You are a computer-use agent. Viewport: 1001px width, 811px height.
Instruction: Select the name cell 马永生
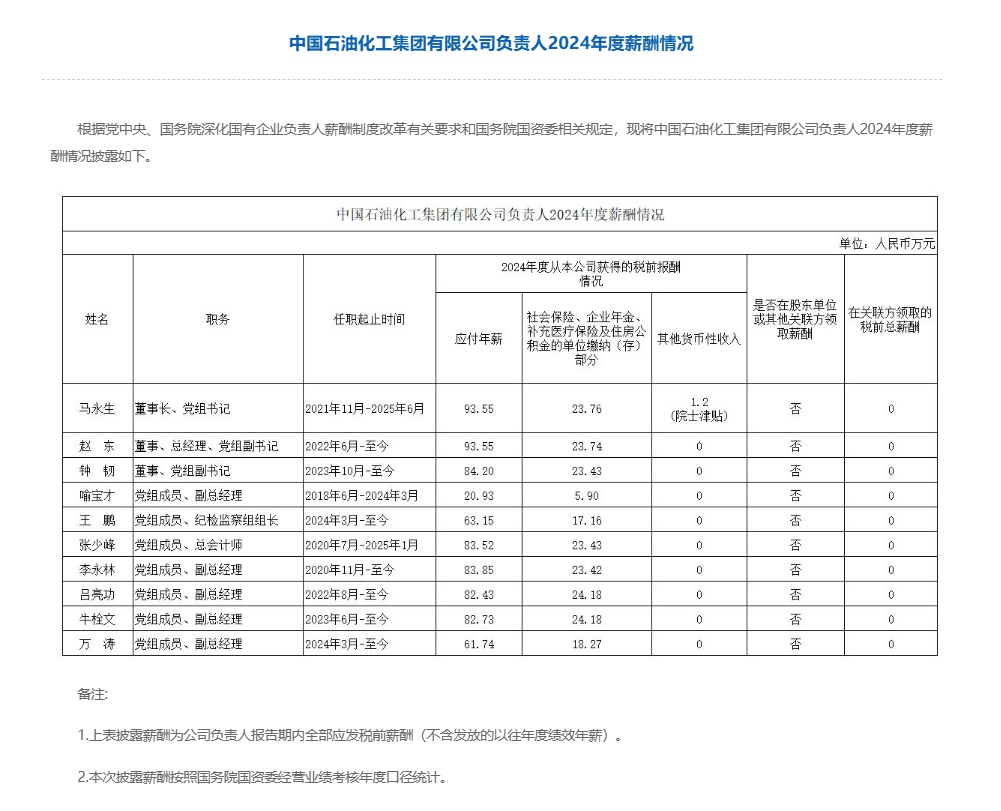[97, 408]
